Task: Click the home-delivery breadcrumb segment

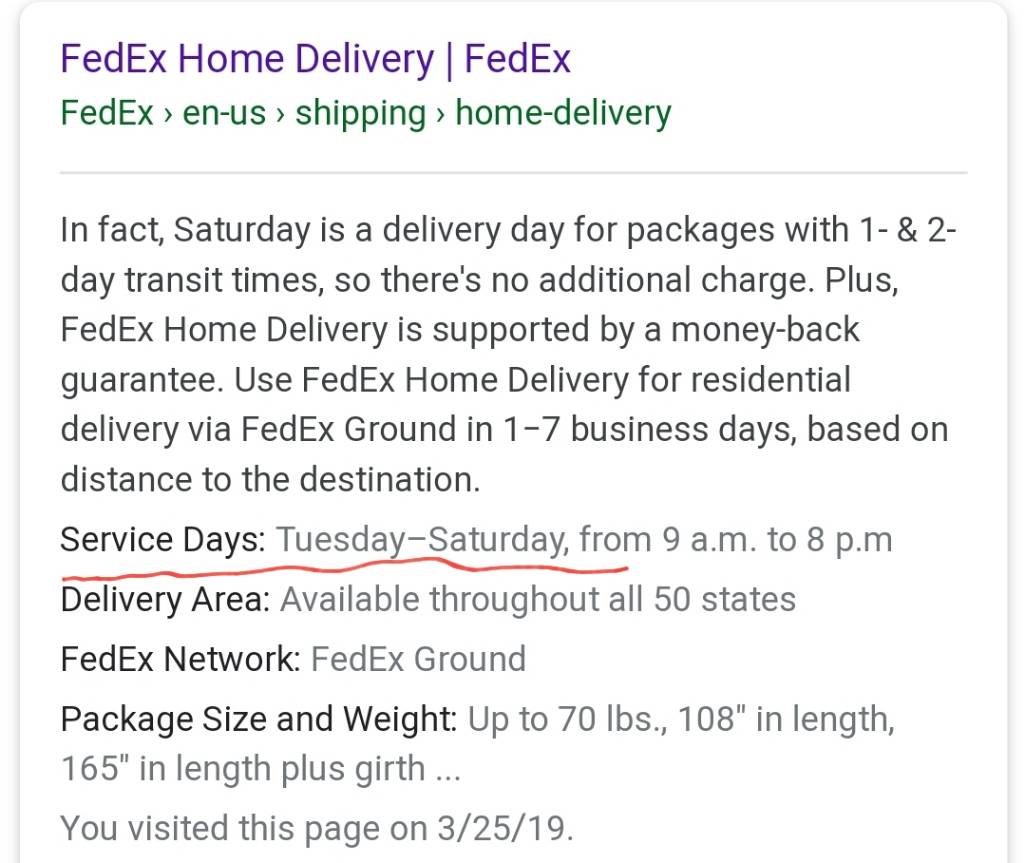Action: coord(563,113)
